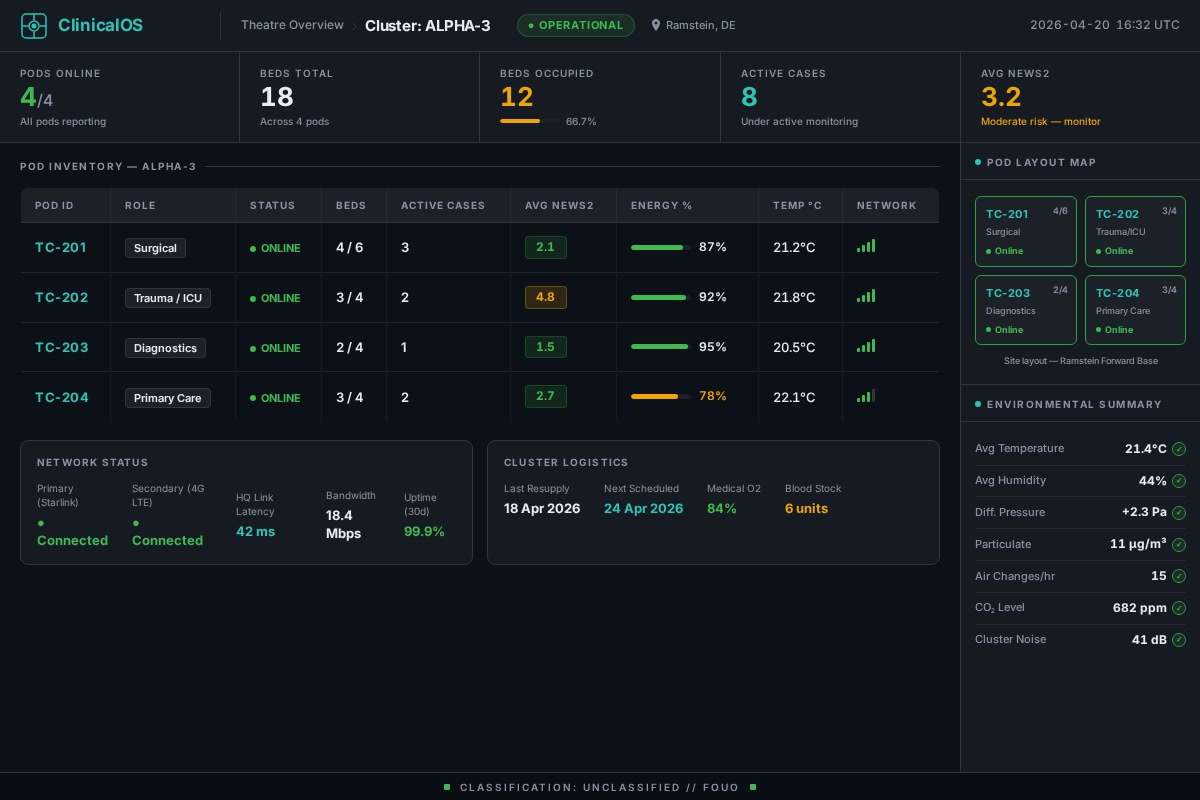The image size is (1200, 800).
Task: Click the Diagnostics role tag
Action: (x=165, y=348)
